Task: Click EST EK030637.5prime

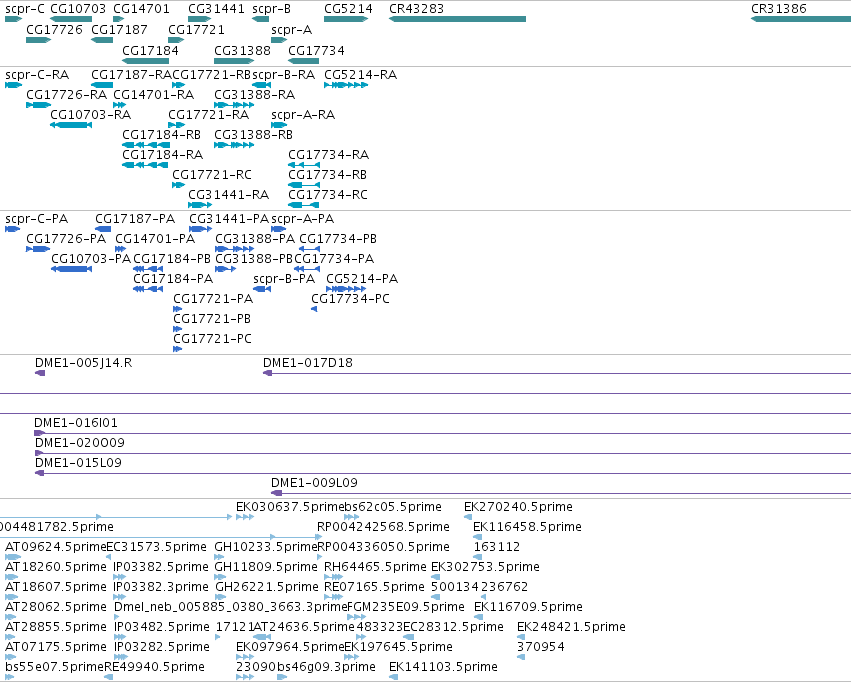Action: tap(290, 507)
